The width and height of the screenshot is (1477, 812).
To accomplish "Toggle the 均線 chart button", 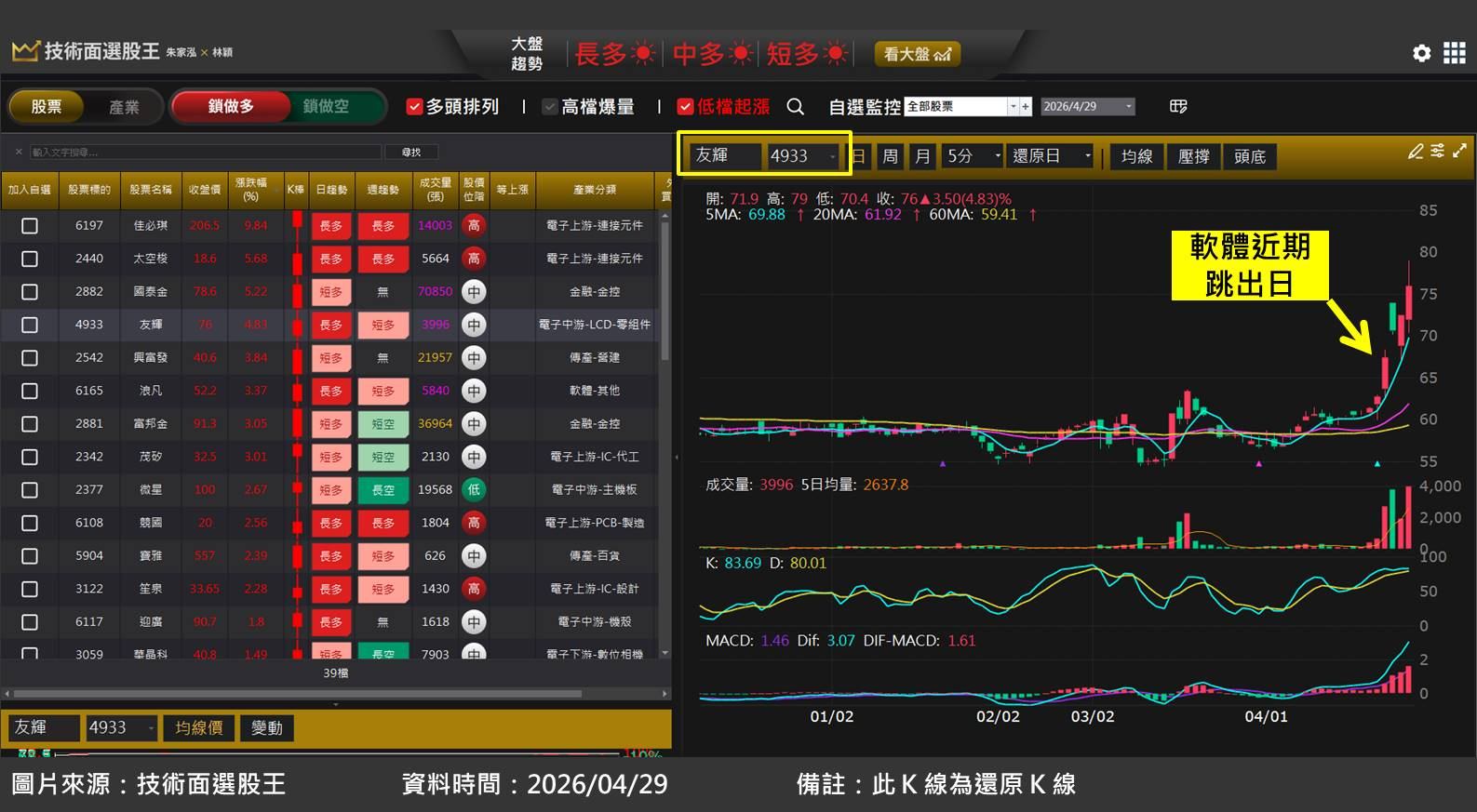I will pyautogui.click(x=1136, y=156).
